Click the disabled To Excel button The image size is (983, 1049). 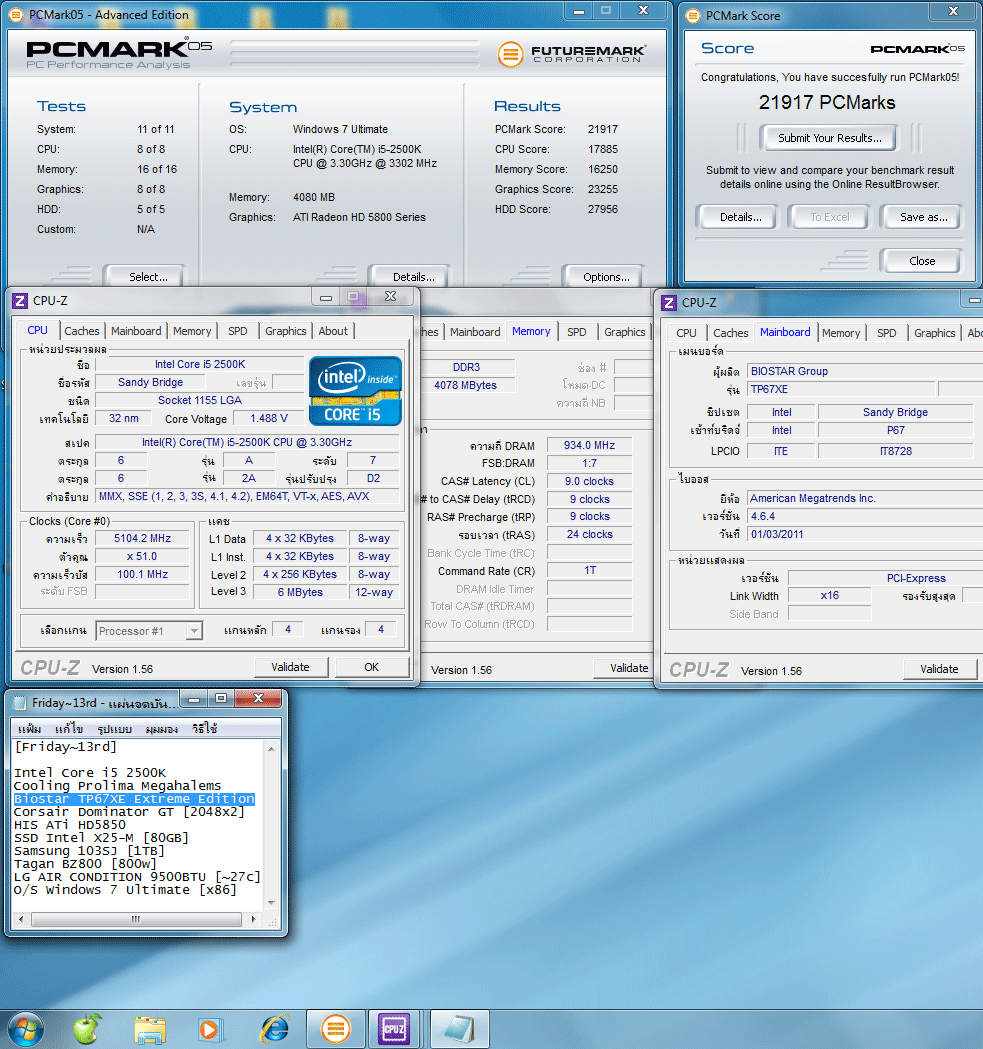coord(829,217)
